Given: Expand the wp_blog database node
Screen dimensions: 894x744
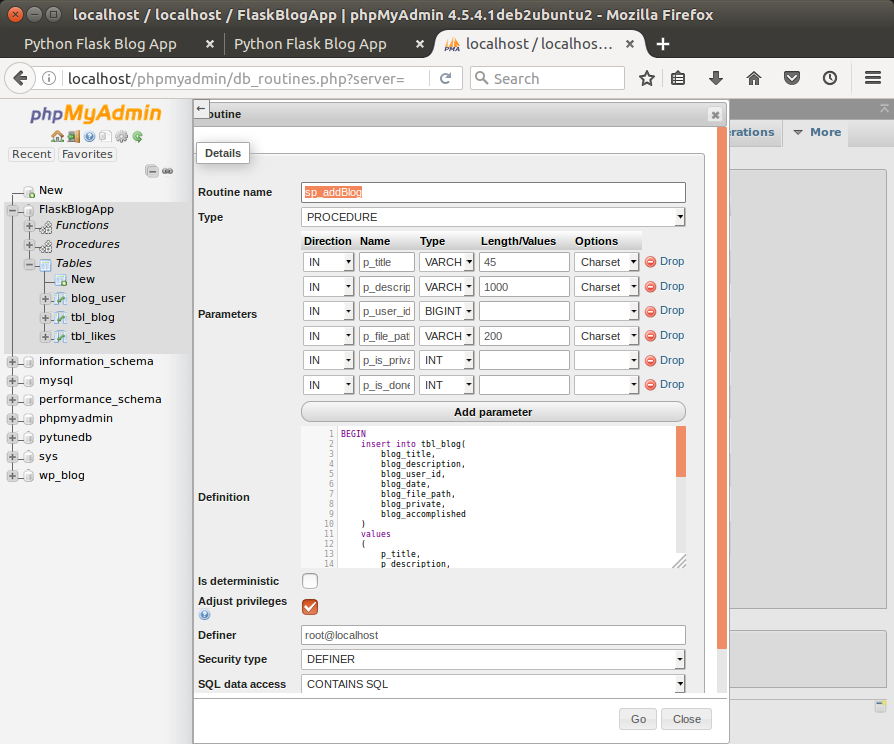Looking at the screenshot, I should coord(13,476).
